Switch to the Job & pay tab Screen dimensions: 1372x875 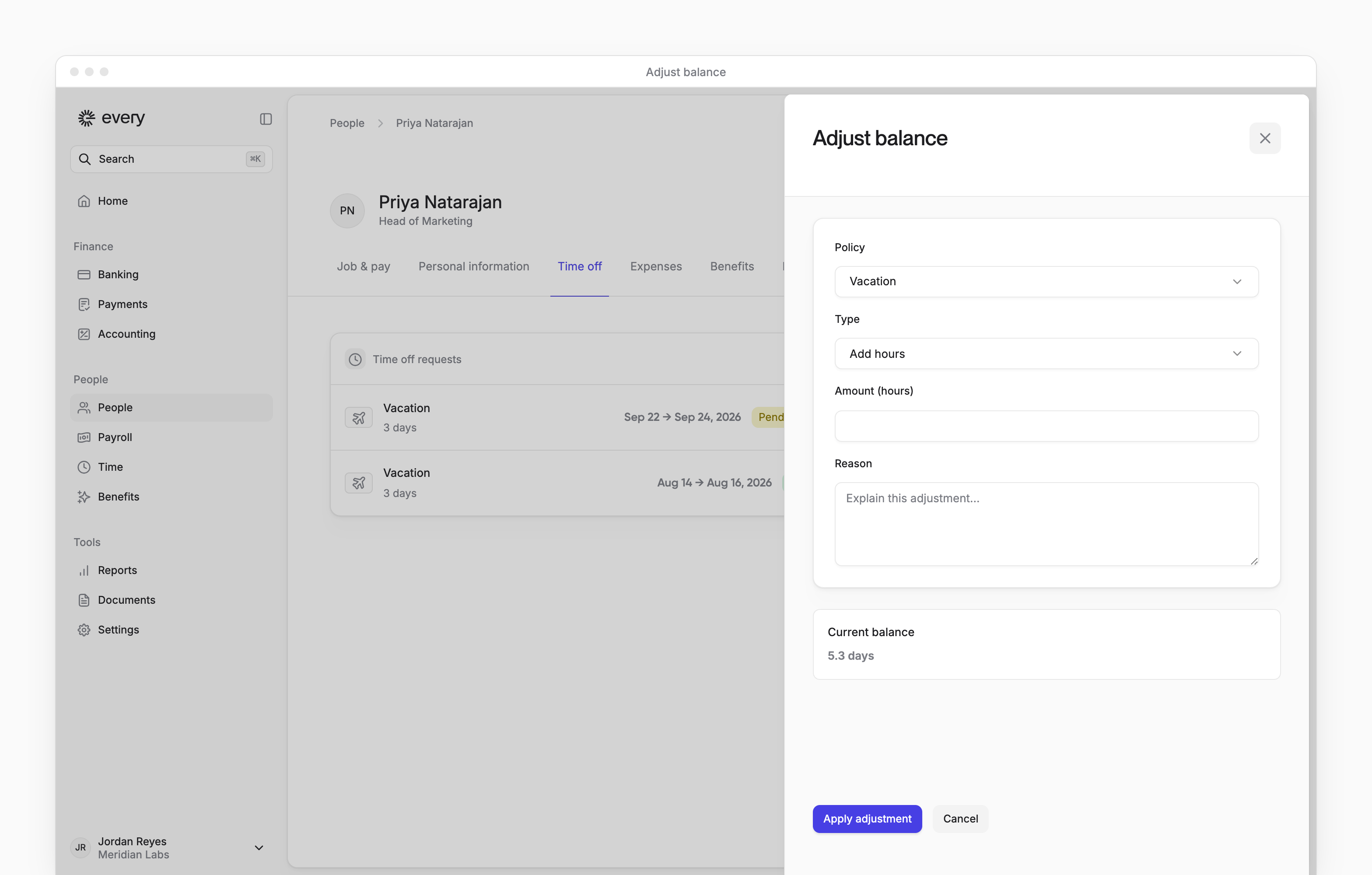(x=364, y=266)
